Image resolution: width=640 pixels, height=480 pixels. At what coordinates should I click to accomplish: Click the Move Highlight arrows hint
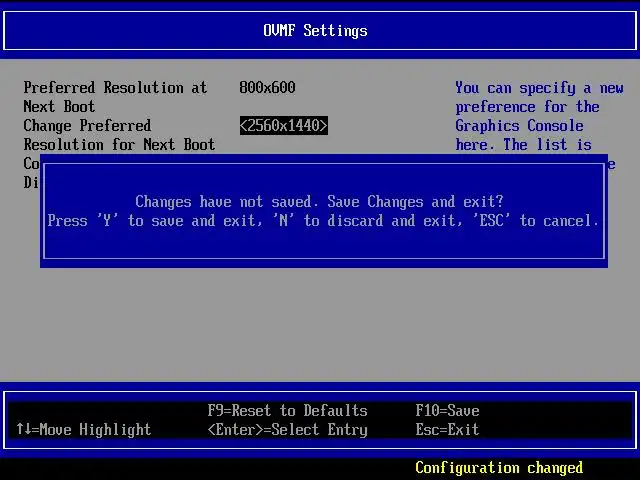click(x=84, y=429)
